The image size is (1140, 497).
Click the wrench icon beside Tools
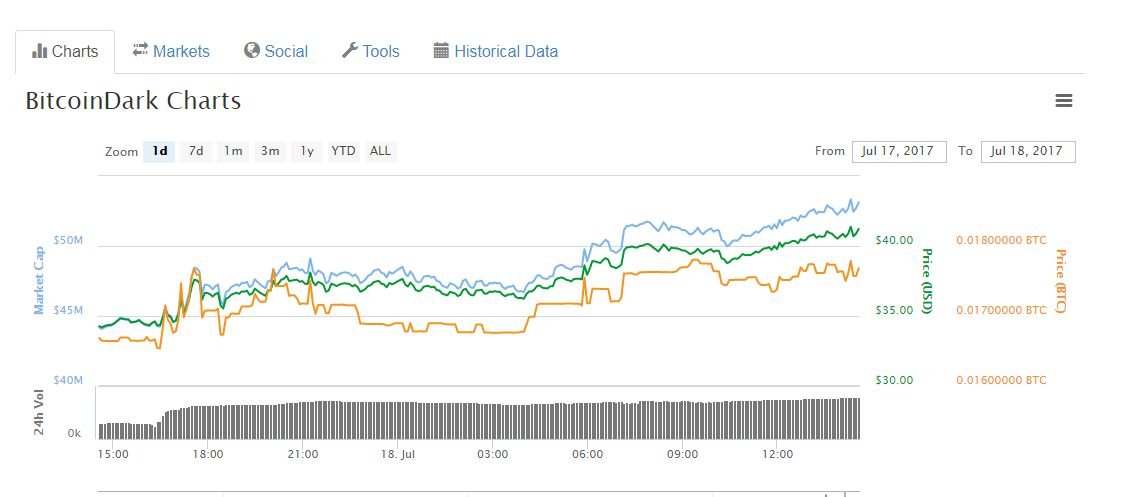pyautogui.click(x=350, y=50)
